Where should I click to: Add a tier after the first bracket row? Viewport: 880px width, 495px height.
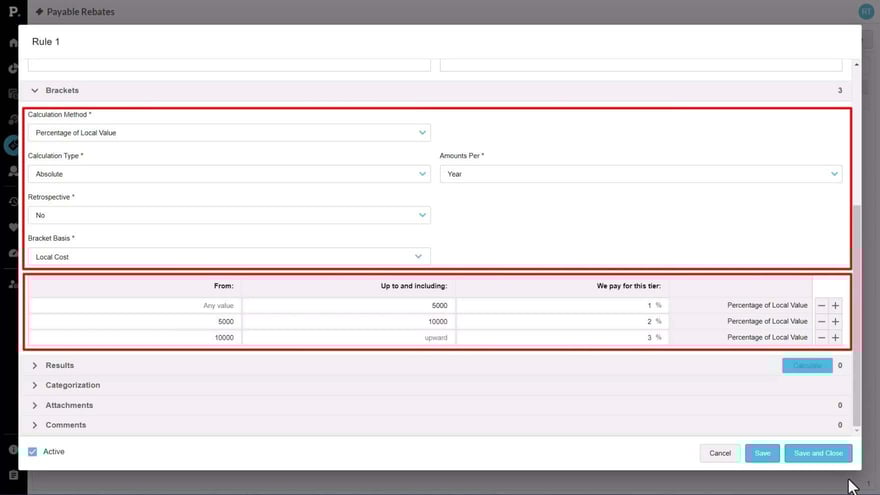click(x=835, y=305)
